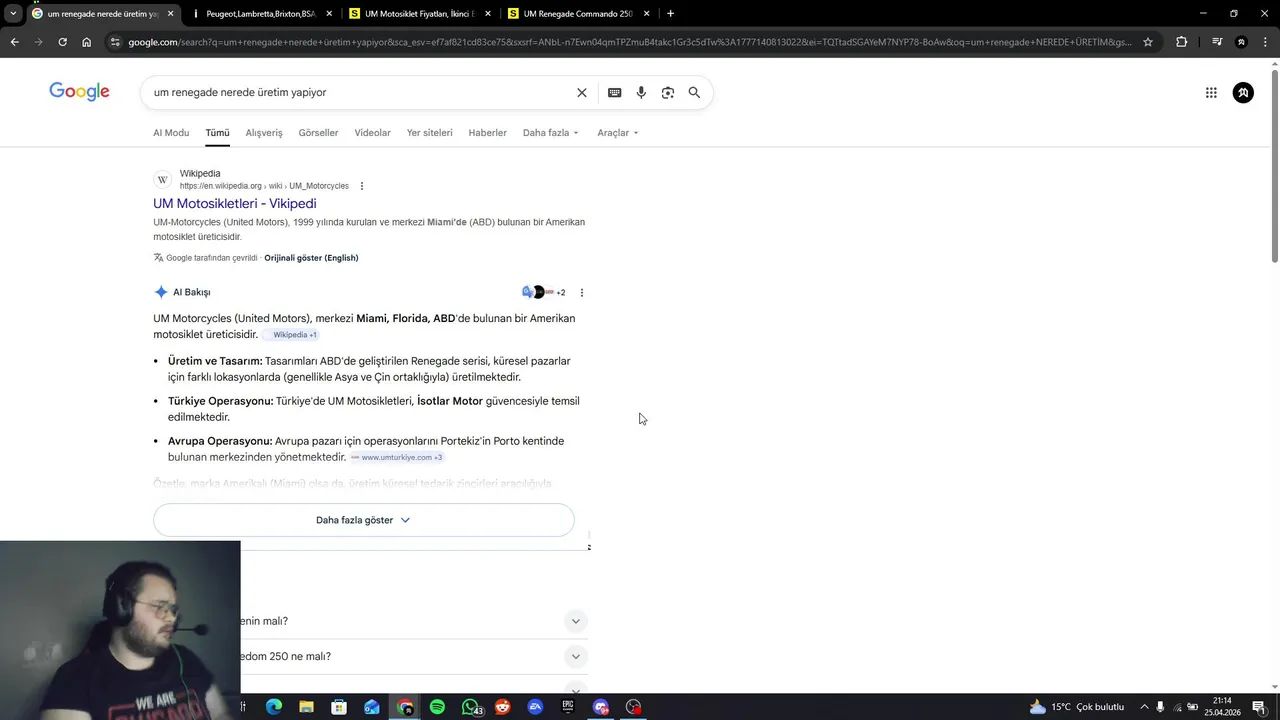This screenshot has height=720, width=1280.
Task: Go back with the browser back arrow
Action: (x=14, y=42)
